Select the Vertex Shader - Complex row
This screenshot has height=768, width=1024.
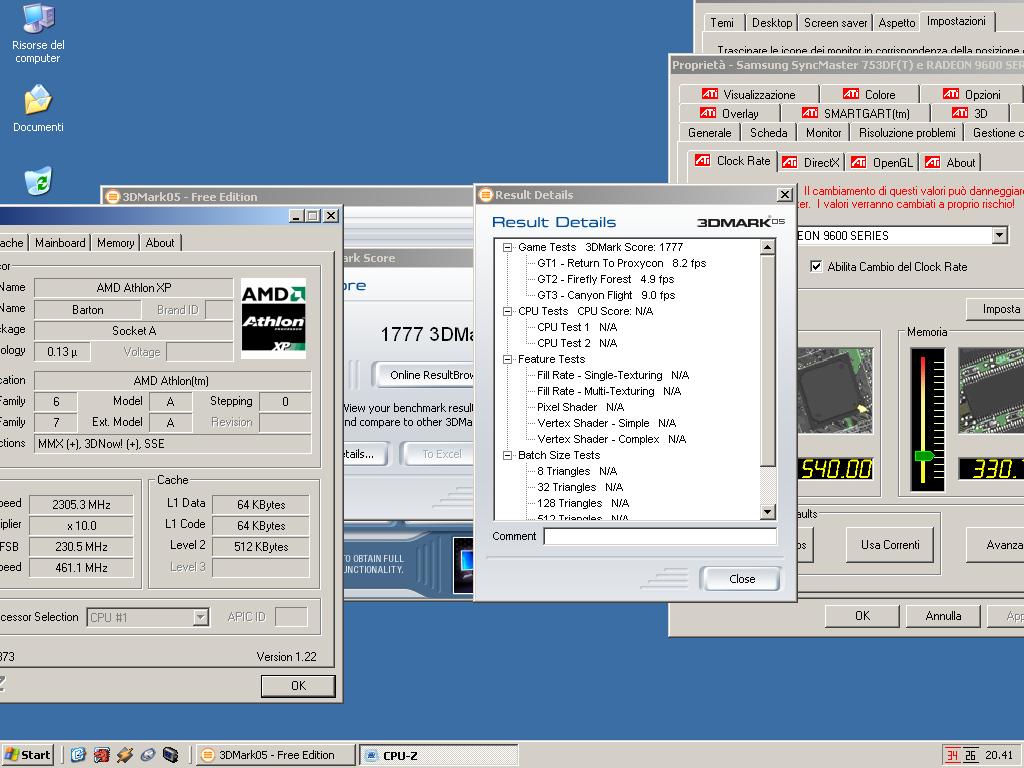pos(611,439)
